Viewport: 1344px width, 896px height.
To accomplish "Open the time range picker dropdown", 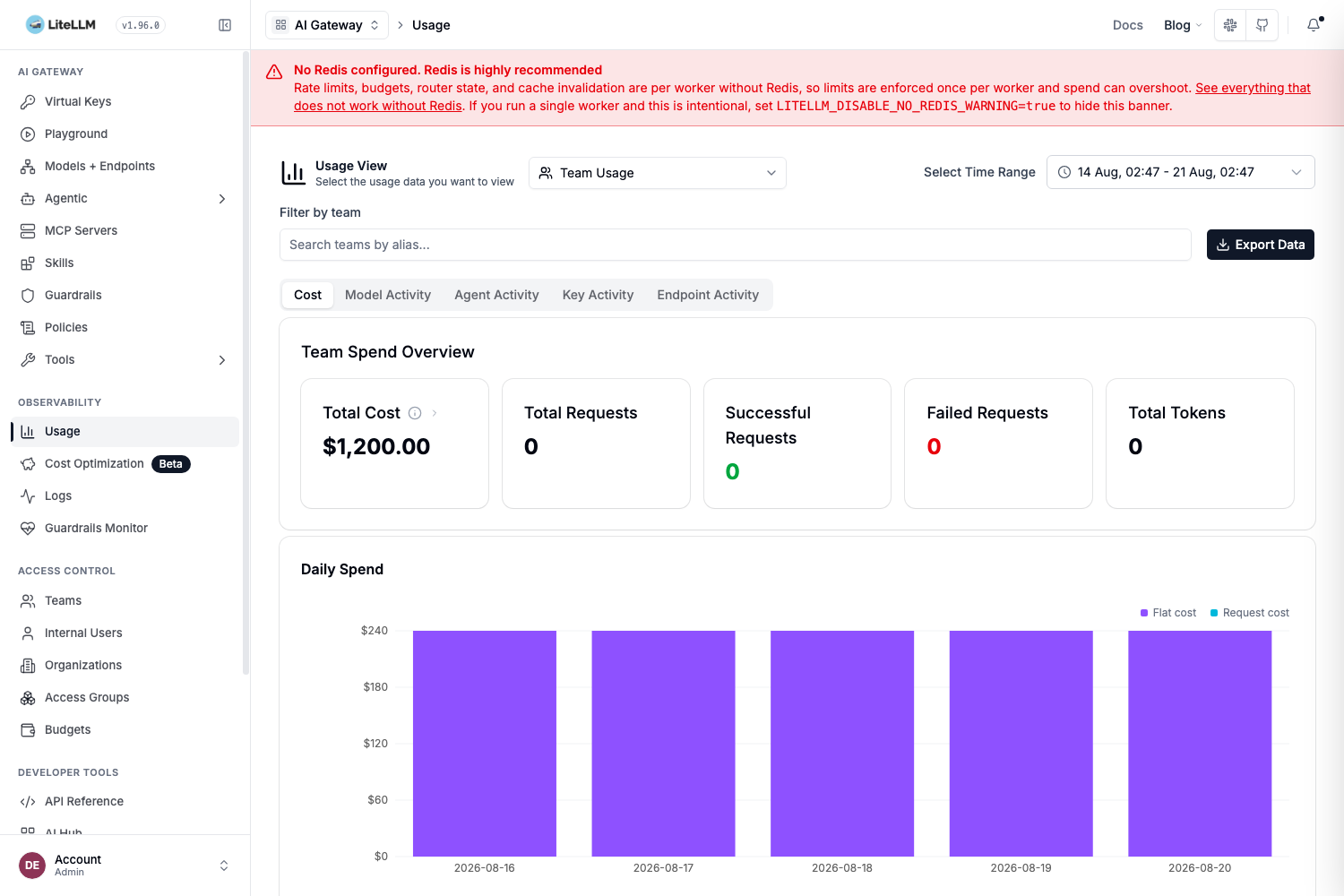I will click(1180, 172).
